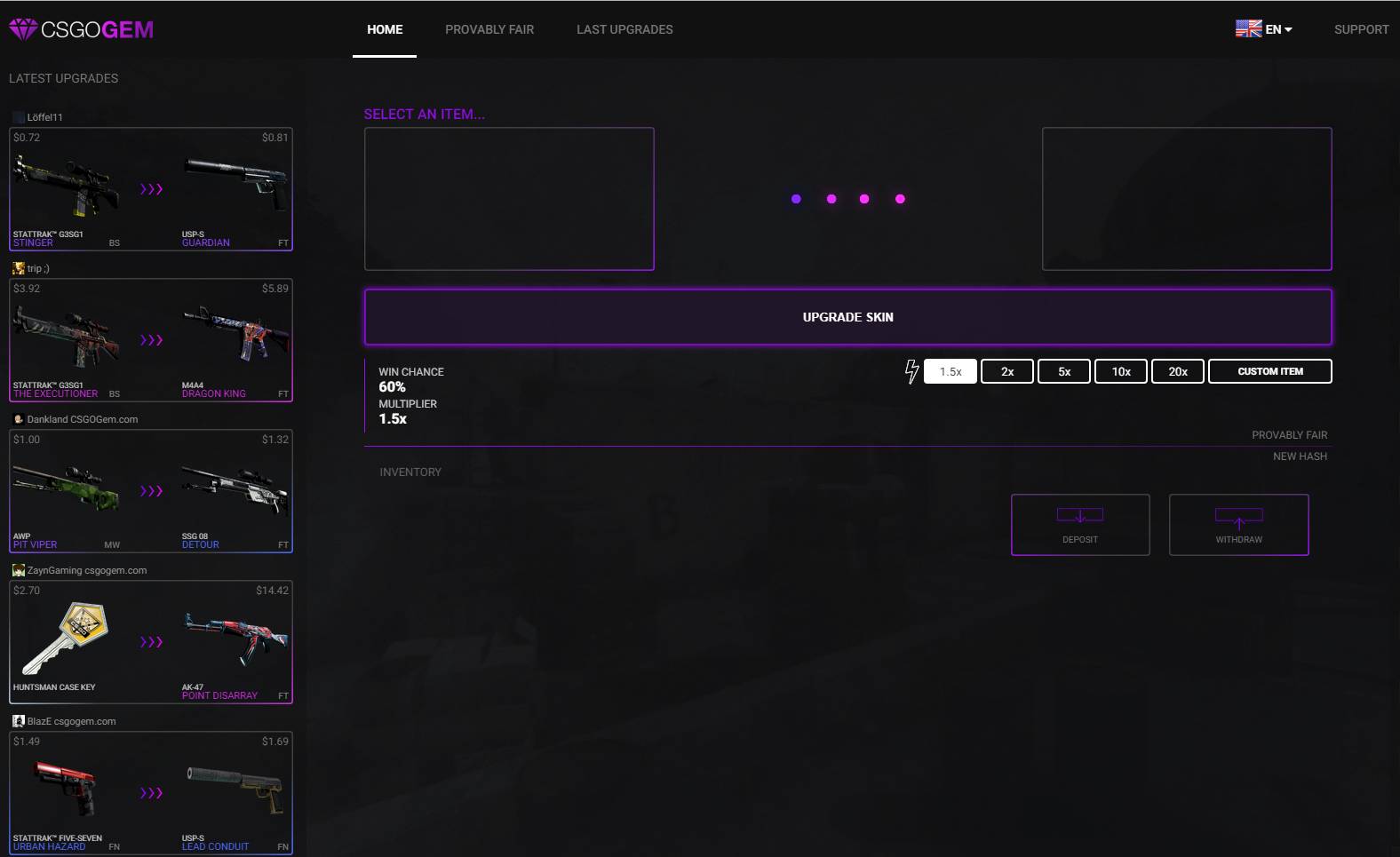Click the AK-47 Point Disarray skin image

click(x=236, y=638)
